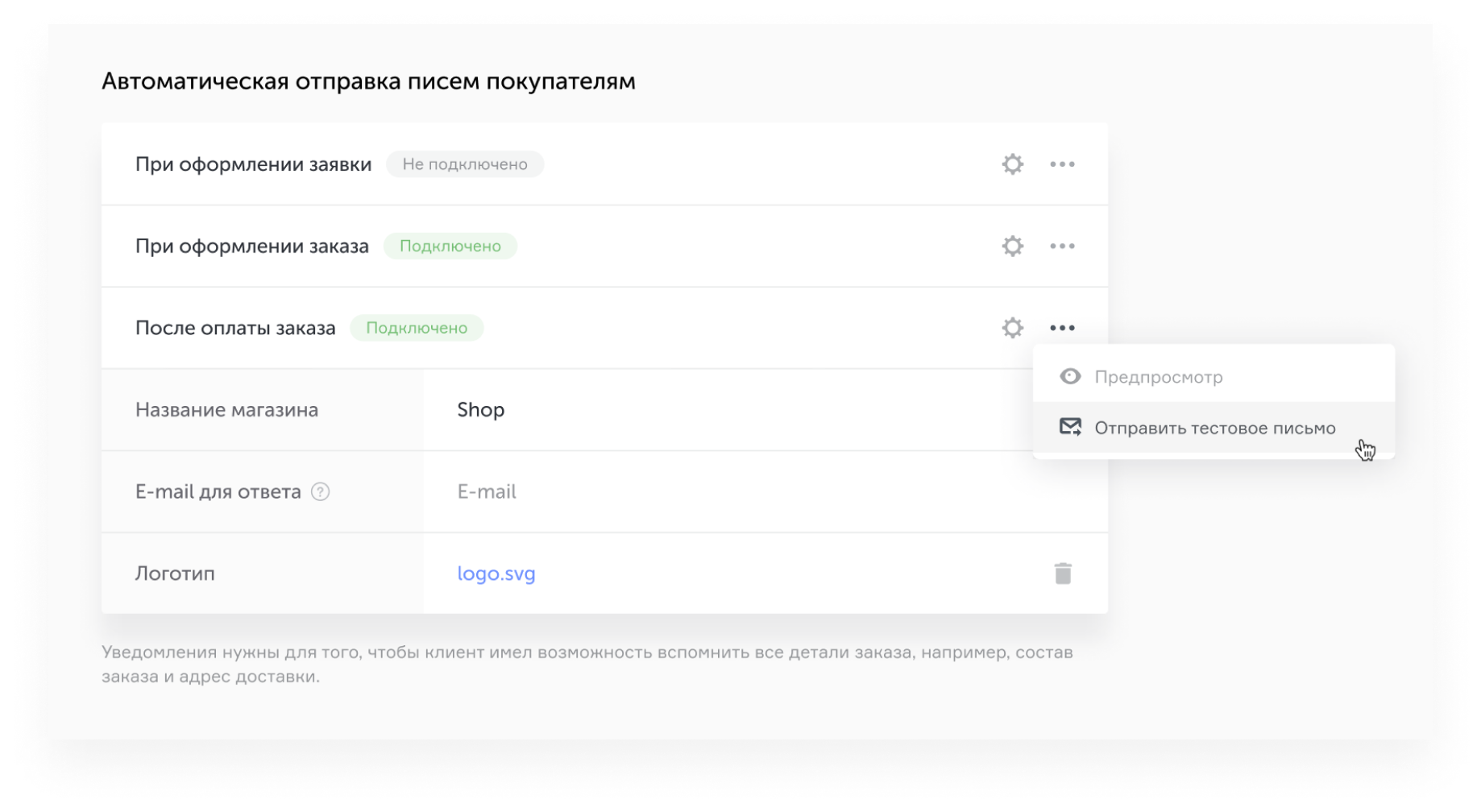Select the При оформлении заявки row title
1481x812 pixels.
click(x=253, y=164)
